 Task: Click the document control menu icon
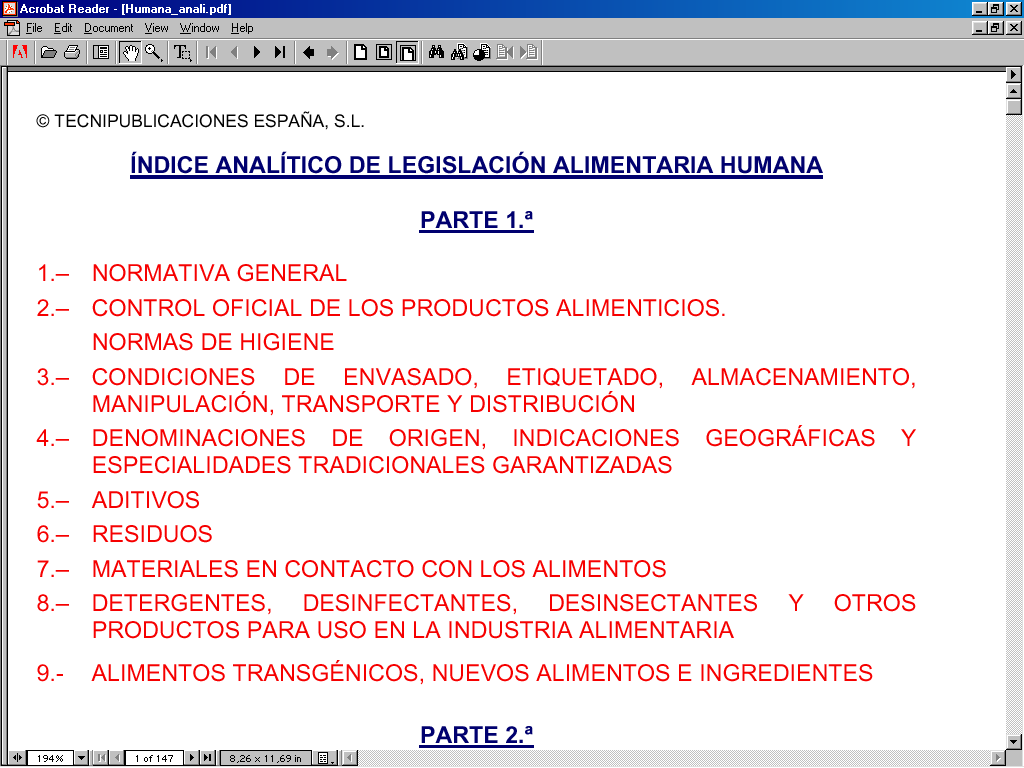click(x=12, y=28)
